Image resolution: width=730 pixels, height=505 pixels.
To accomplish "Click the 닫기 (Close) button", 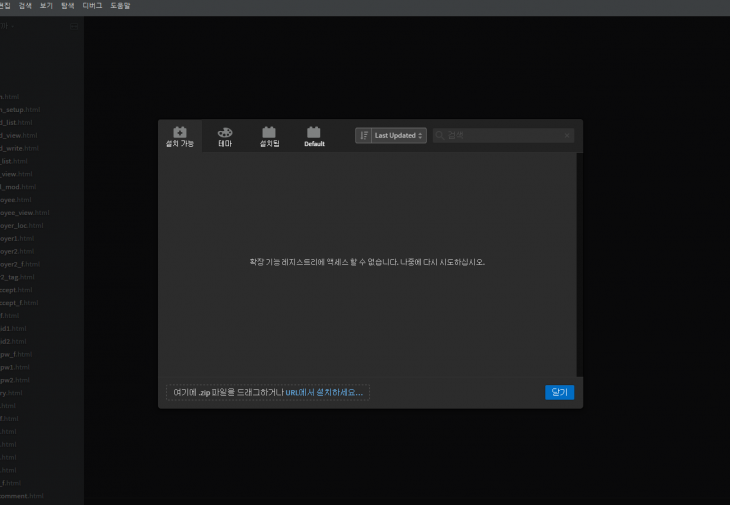I will (560, 392).
